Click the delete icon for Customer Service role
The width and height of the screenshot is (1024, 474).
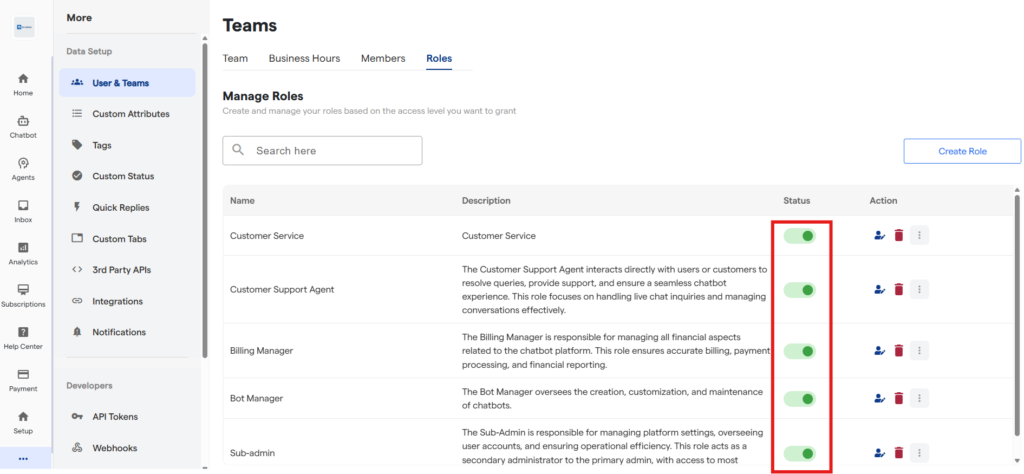point(899,235)
